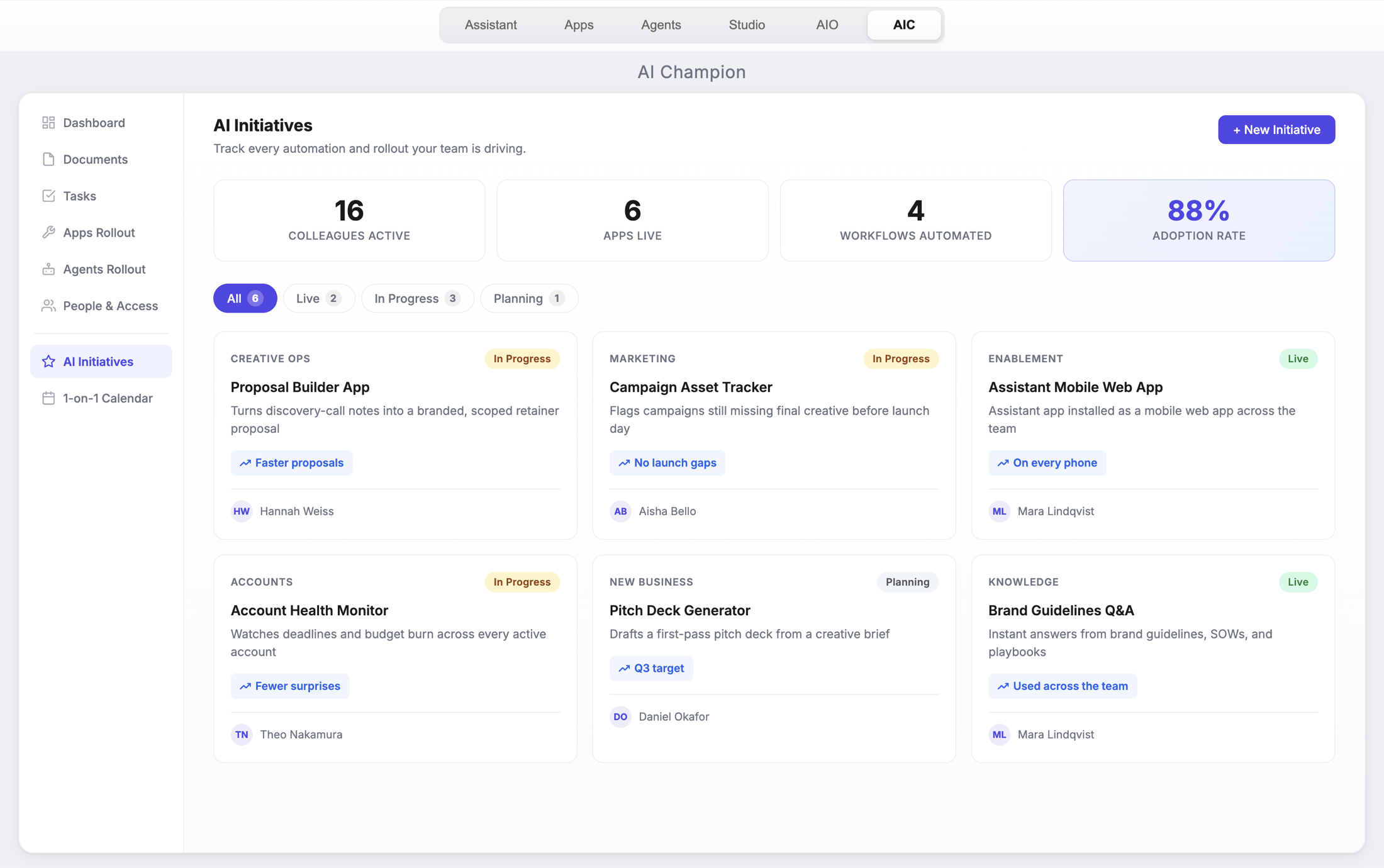Click Hannah Weiss HW avatar
The image size is (1384, 868).
[x=242, y=511]
